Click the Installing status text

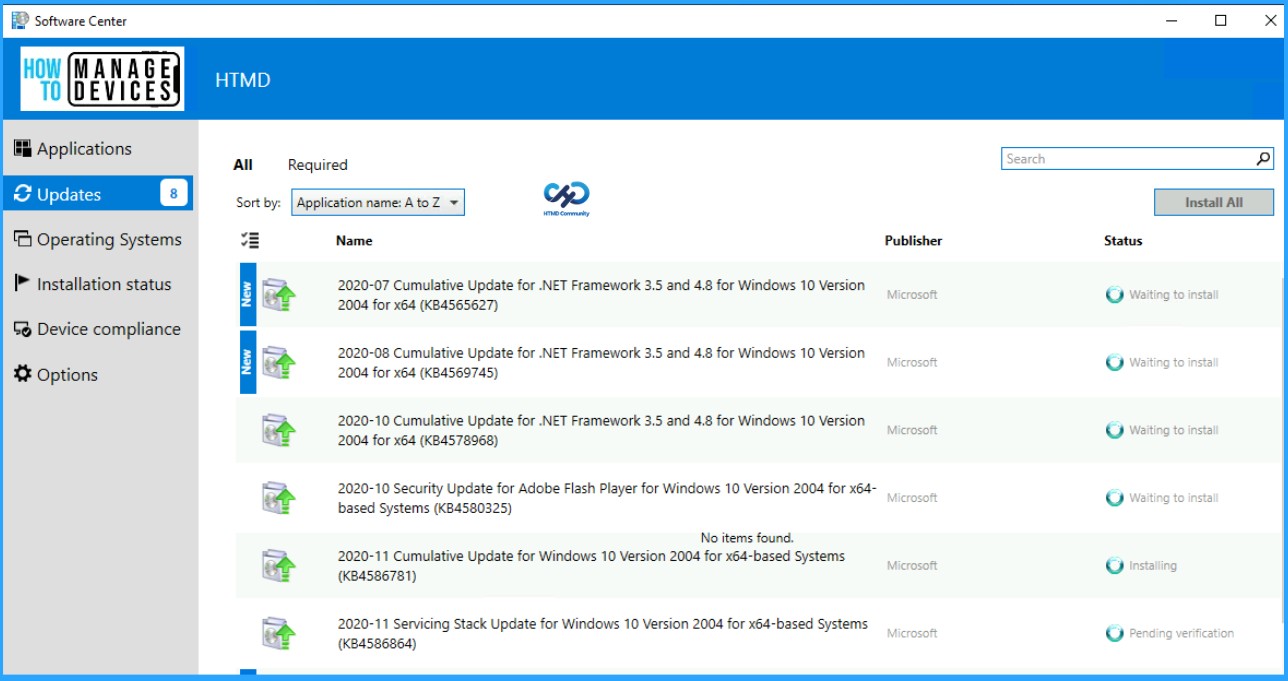pos(1153,566)
